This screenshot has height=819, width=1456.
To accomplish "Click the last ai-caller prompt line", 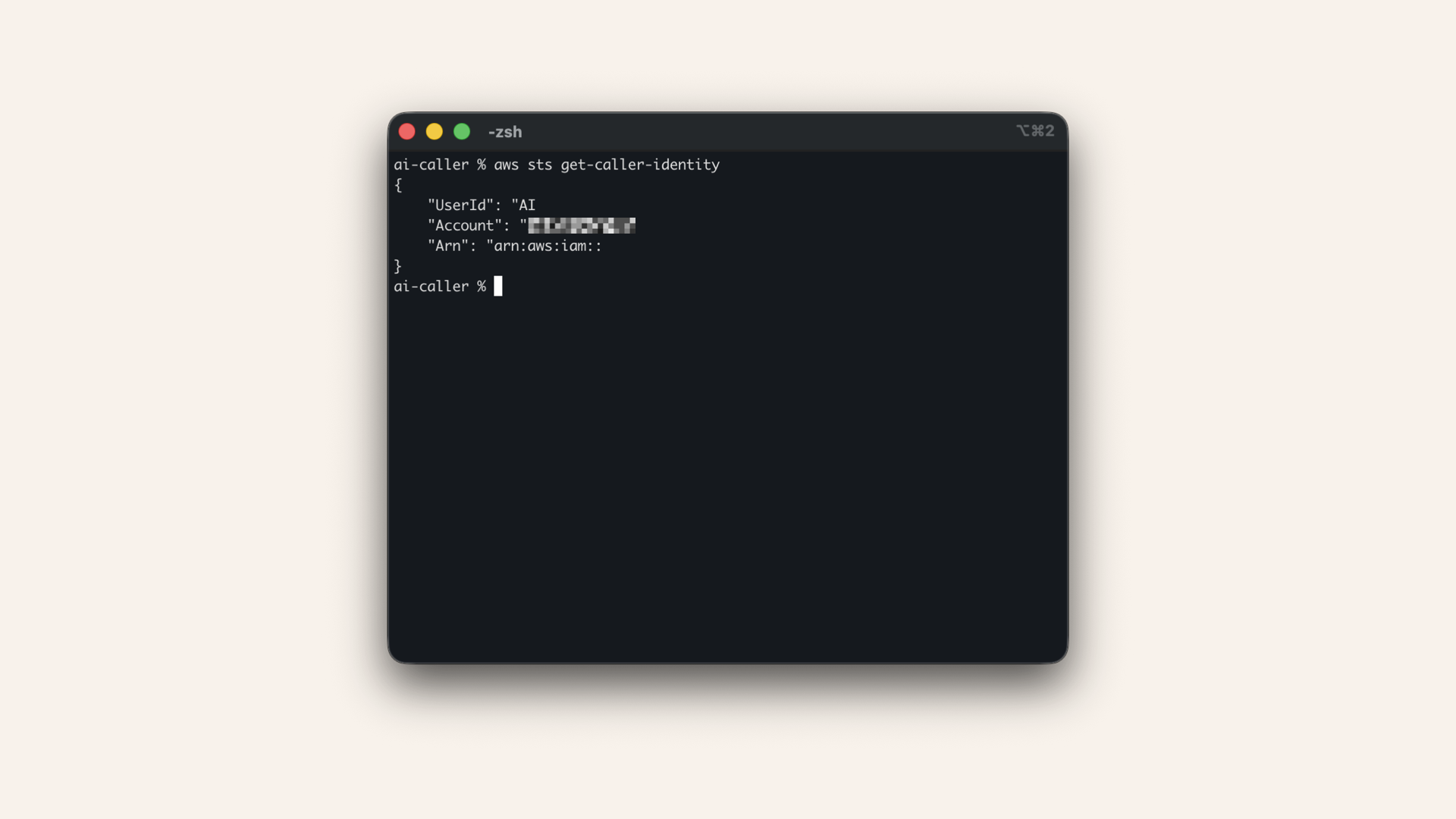I will coord(440,287).
